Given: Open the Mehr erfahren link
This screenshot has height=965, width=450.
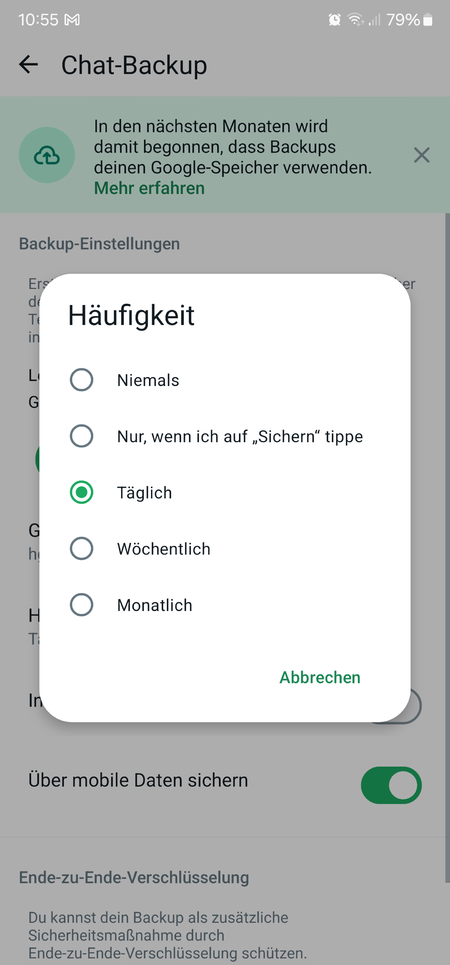Looking at the screenshot, I should coord(149,188).
